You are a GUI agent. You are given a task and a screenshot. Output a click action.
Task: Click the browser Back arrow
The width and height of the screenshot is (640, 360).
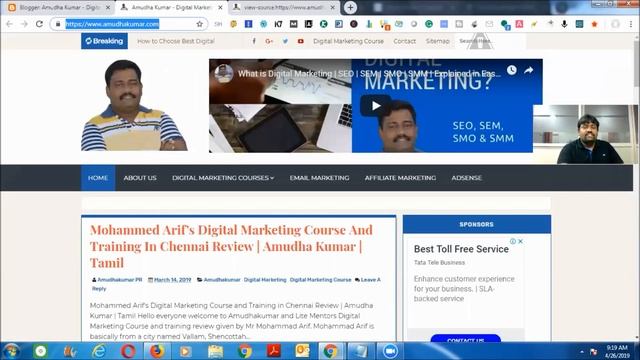[x=9, y=24]
